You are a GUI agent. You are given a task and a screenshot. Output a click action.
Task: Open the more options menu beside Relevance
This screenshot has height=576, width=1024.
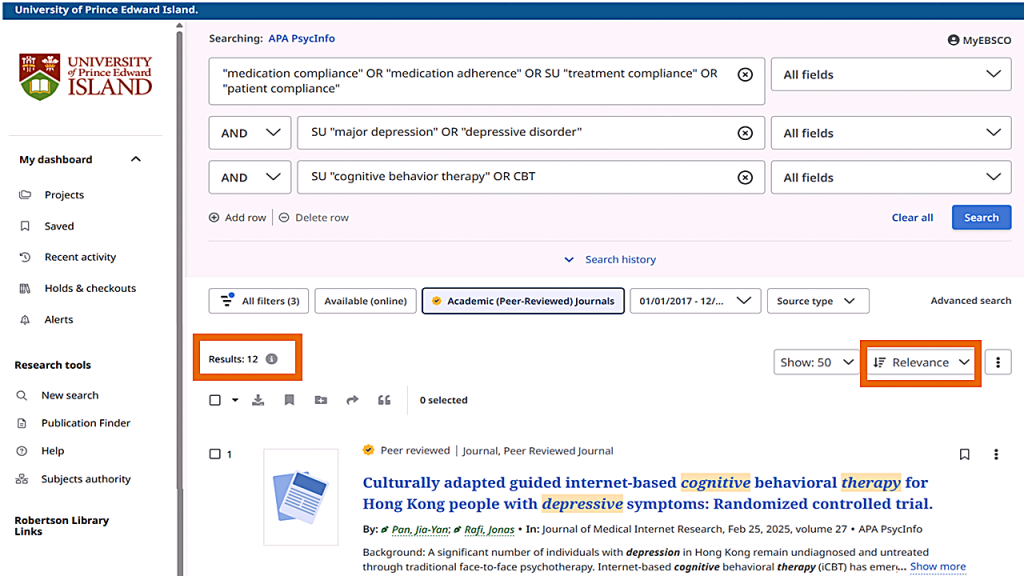tap(997, 362)
